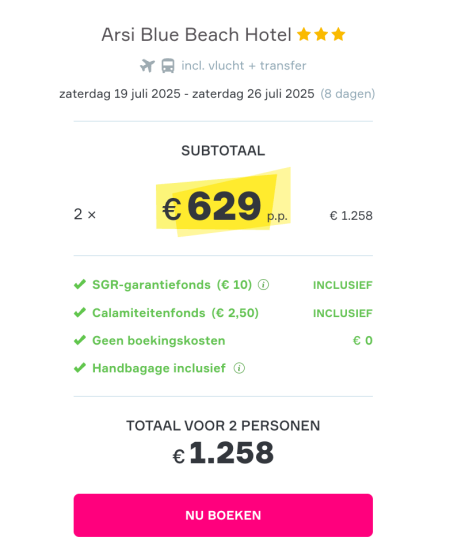
Task: Click the third gold star
Action: pos(338,35)
